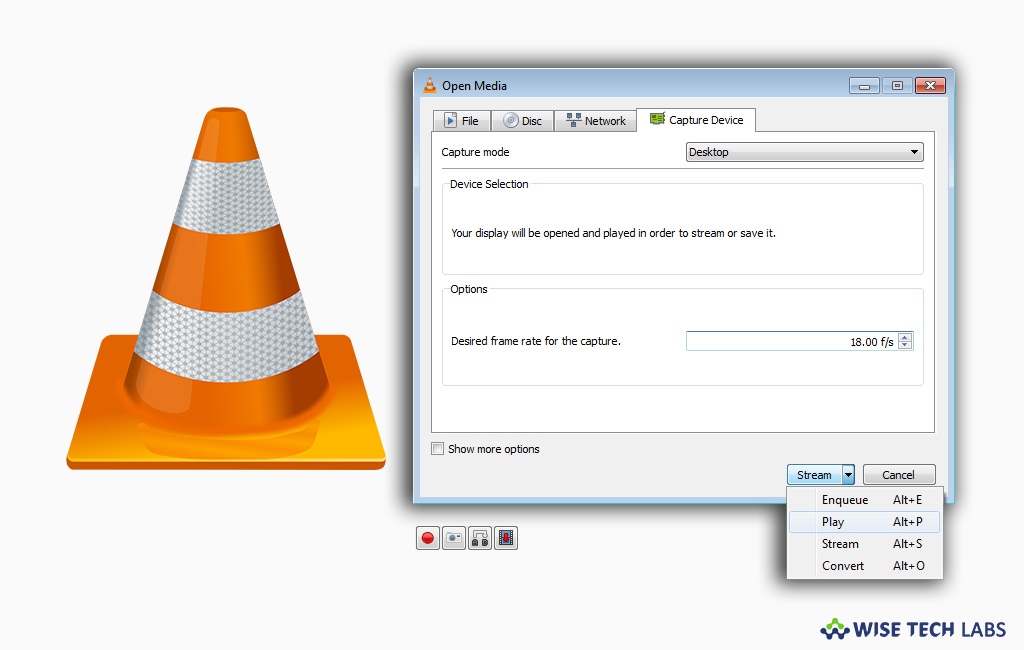Switch to the File tab
The image size is (1024, 650).
(x=461, y=121)
